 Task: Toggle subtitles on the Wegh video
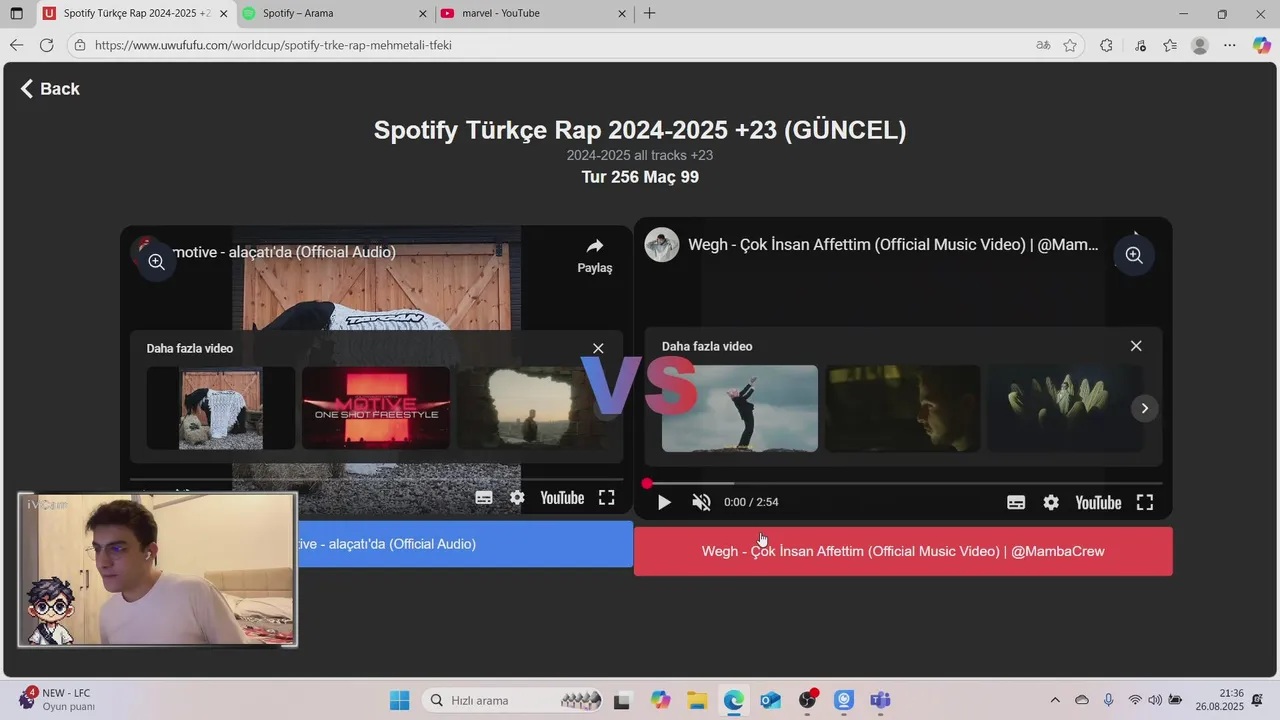point(1016,503)
